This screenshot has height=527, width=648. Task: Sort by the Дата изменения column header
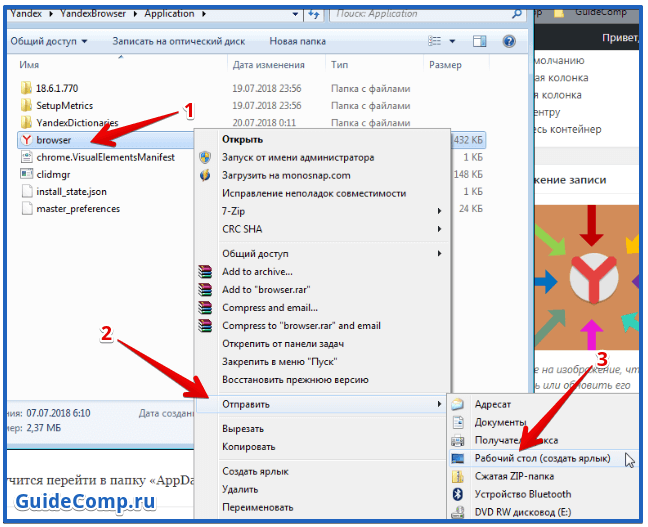click(269, 65)
